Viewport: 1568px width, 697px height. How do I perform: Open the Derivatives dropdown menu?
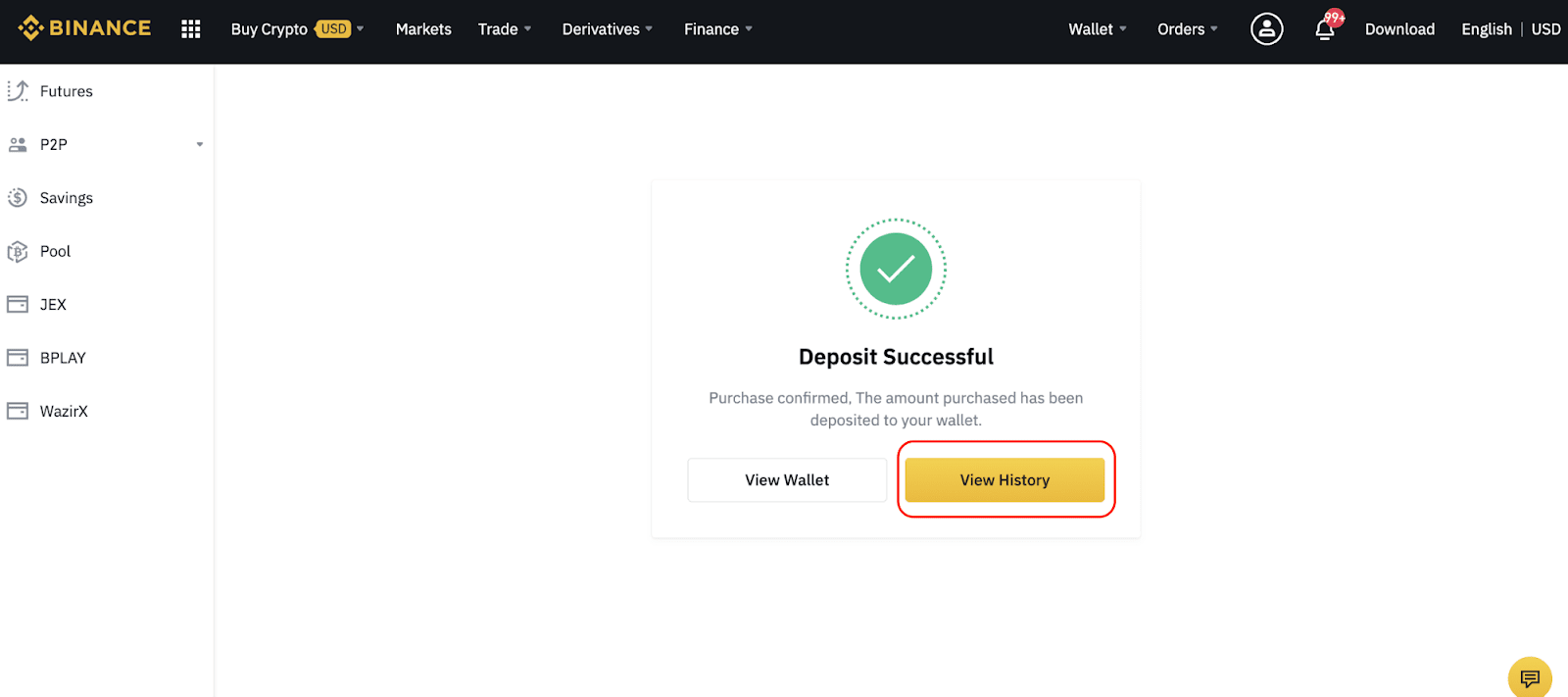[x=608, y=29]
